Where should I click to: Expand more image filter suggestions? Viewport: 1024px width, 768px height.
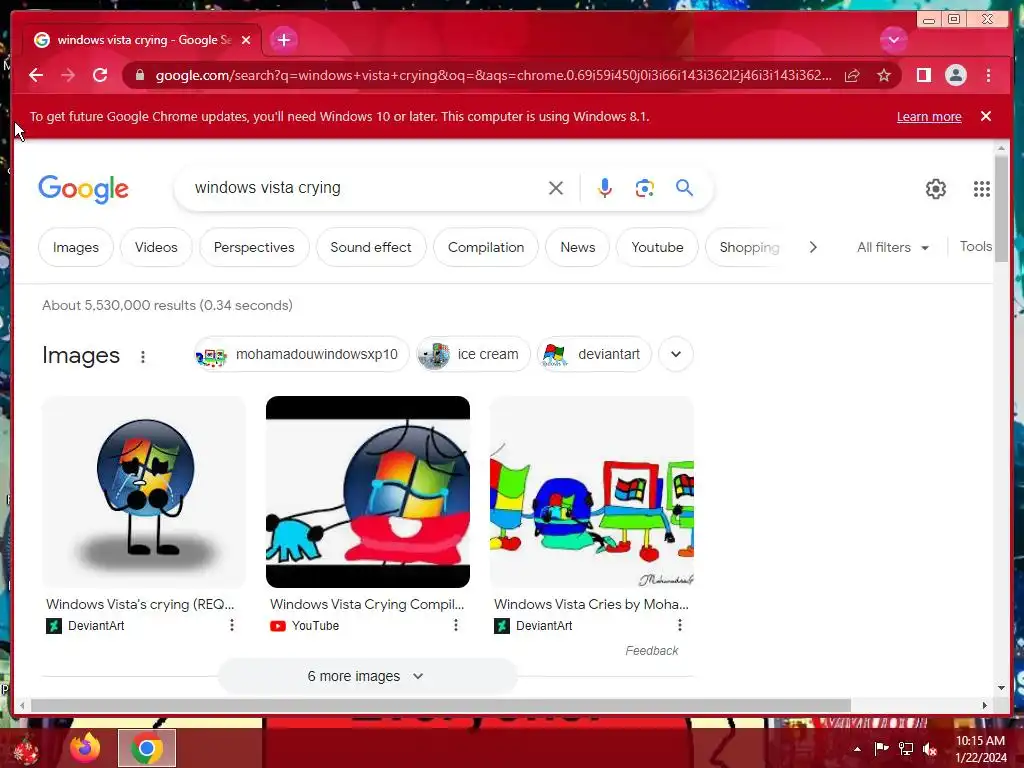[676, 354]
